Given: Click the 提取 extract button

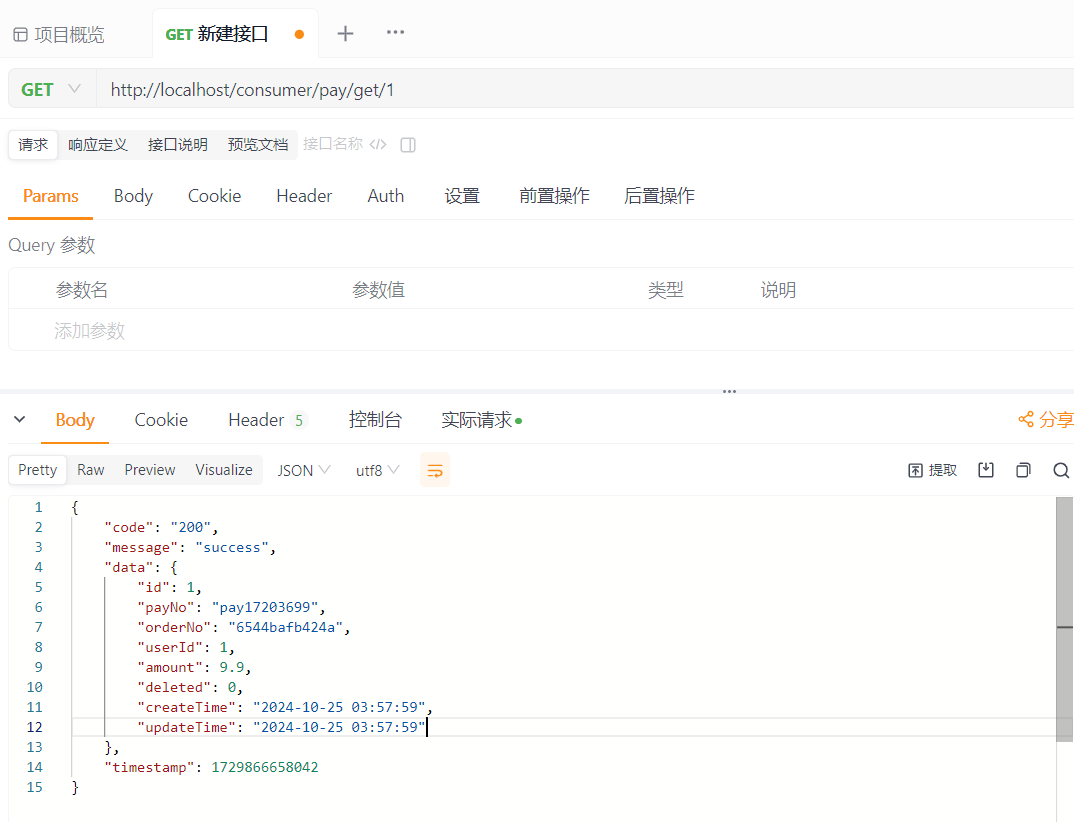Looking at the screenshot, I should click(x=932, y=470).
